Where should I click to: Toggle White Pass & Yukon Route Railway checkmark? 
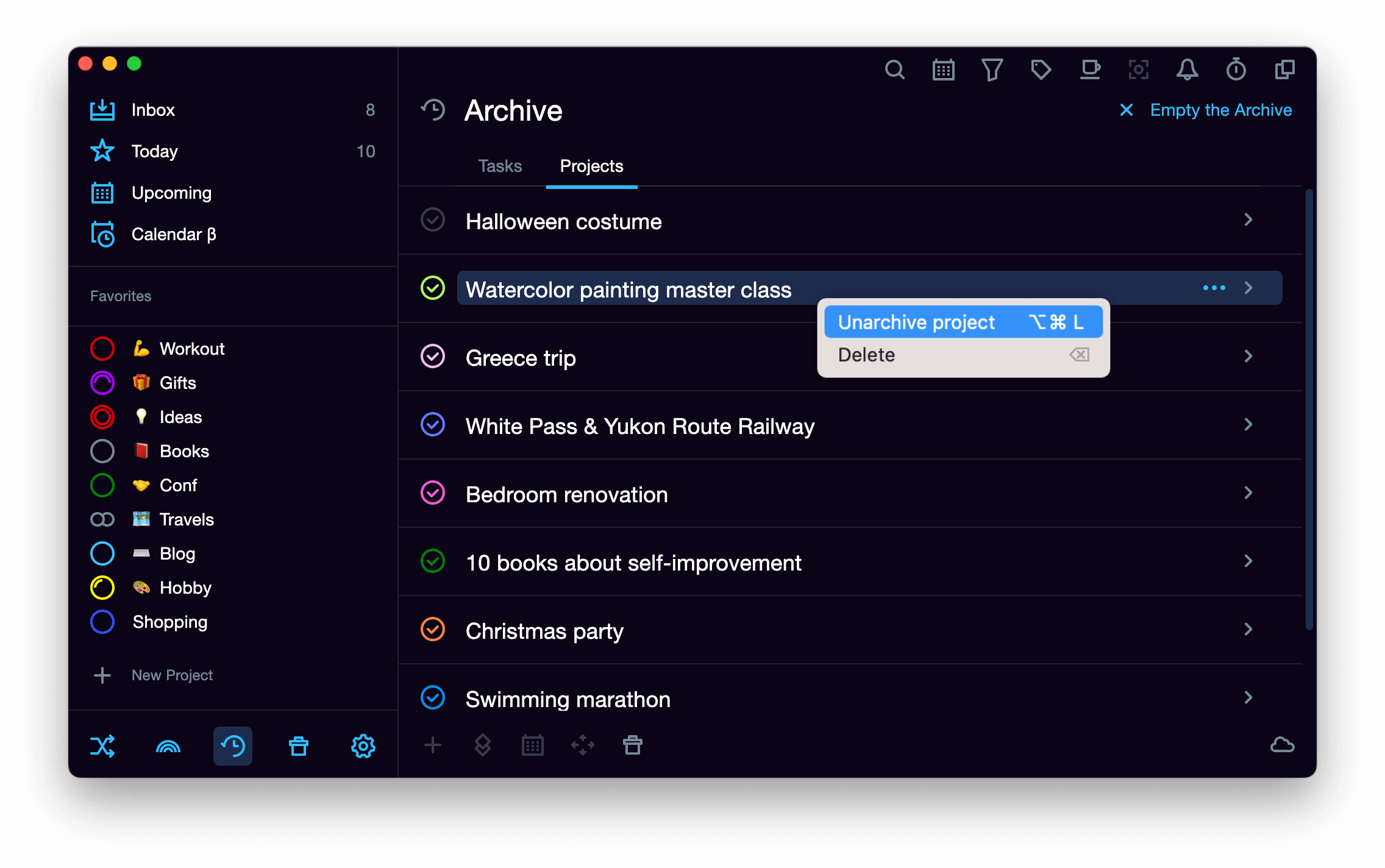[x=433, y=425]
